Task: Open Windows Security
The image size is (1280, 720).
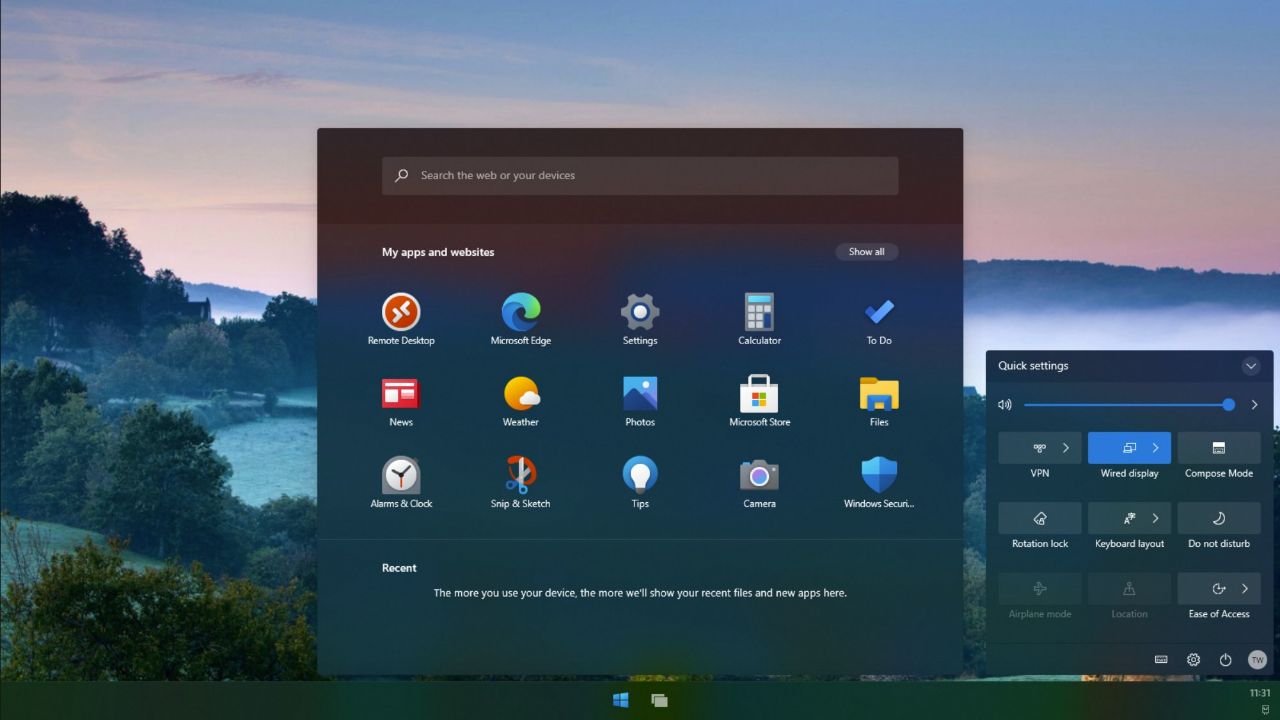Action: click(879, 483)
